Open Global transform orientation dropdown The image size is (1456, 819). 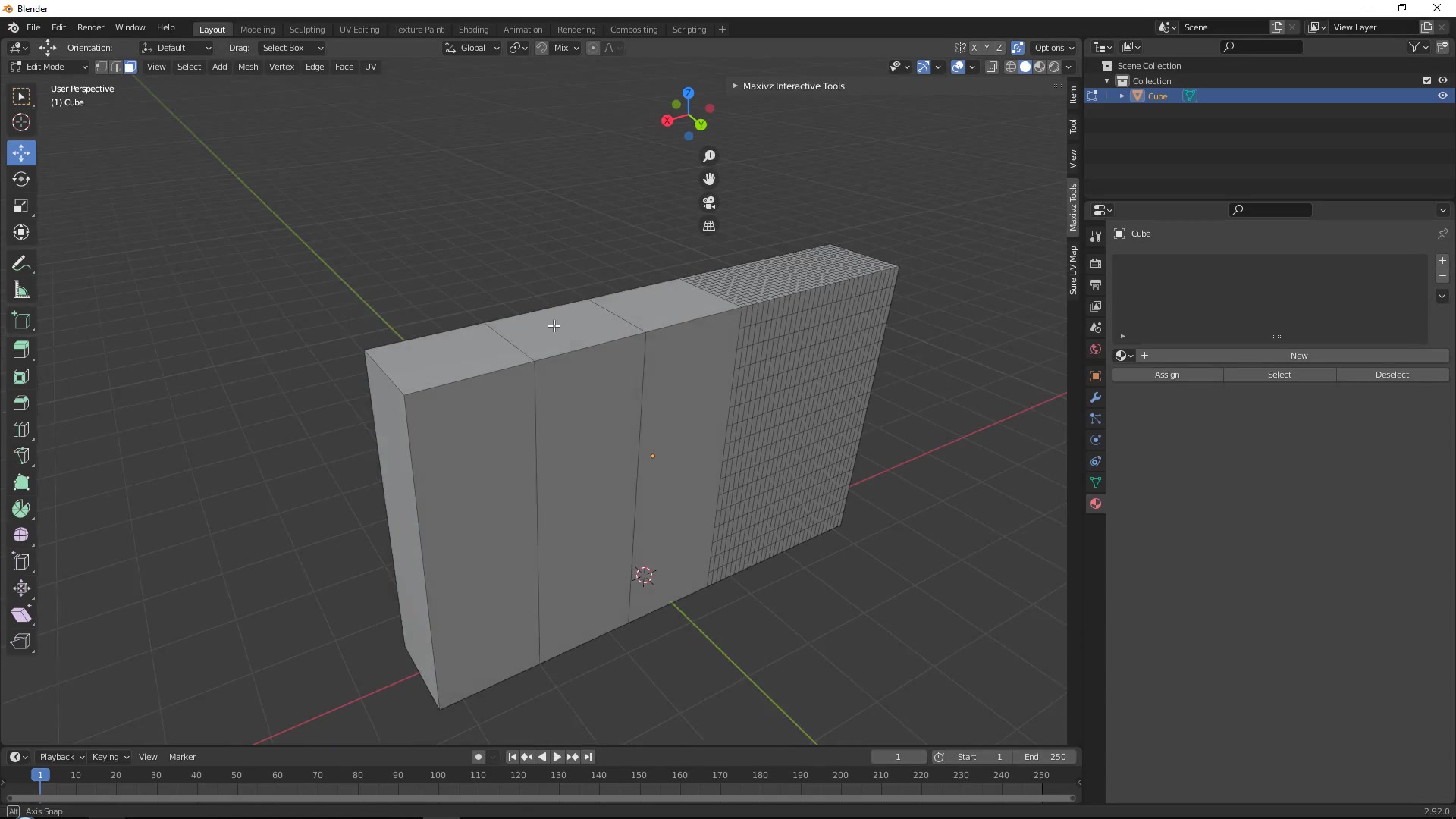[472, 48]
